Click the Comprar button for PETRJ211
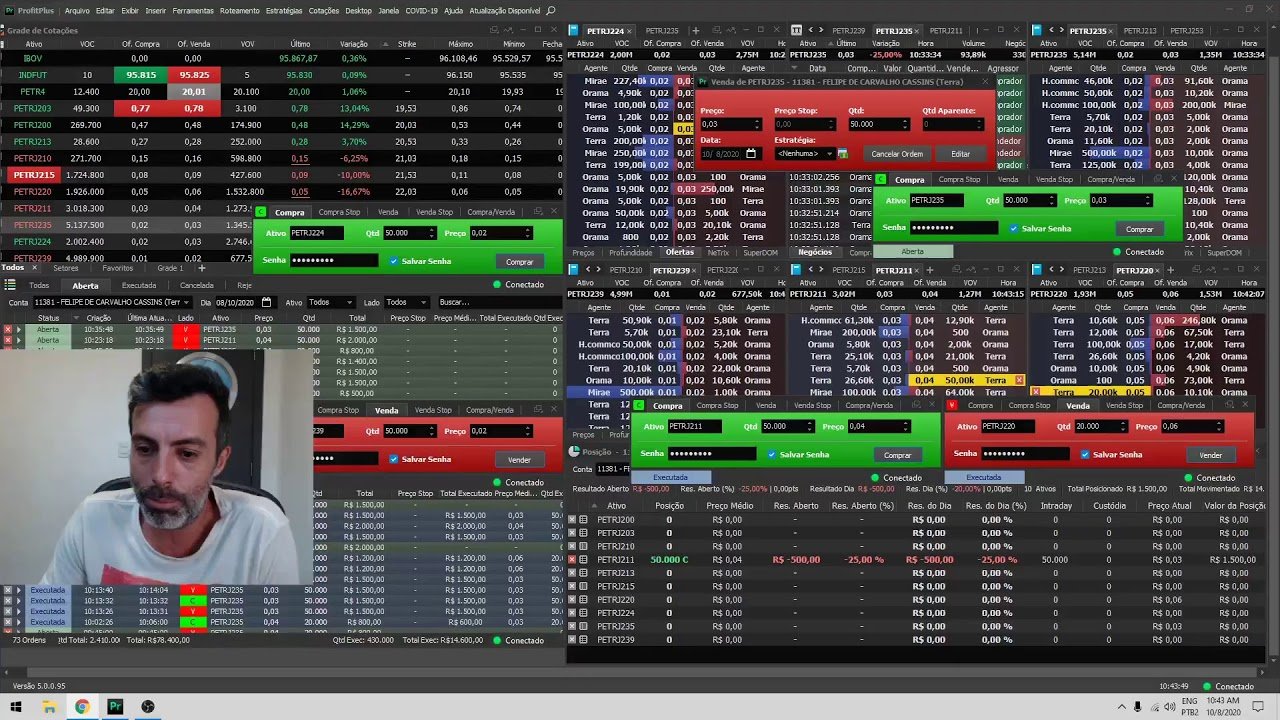 click(x=898, y=455)
